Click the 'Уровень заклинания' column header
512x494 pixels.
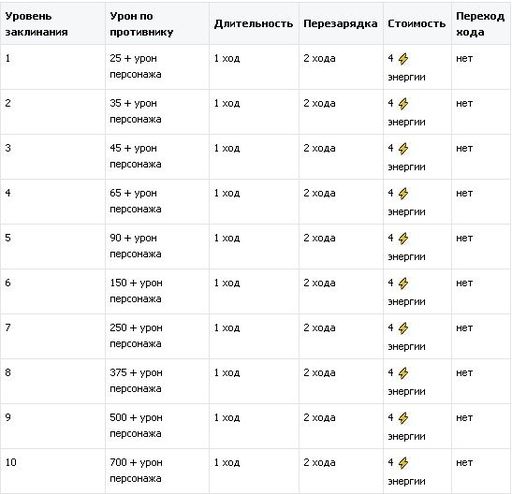[53, 24]
